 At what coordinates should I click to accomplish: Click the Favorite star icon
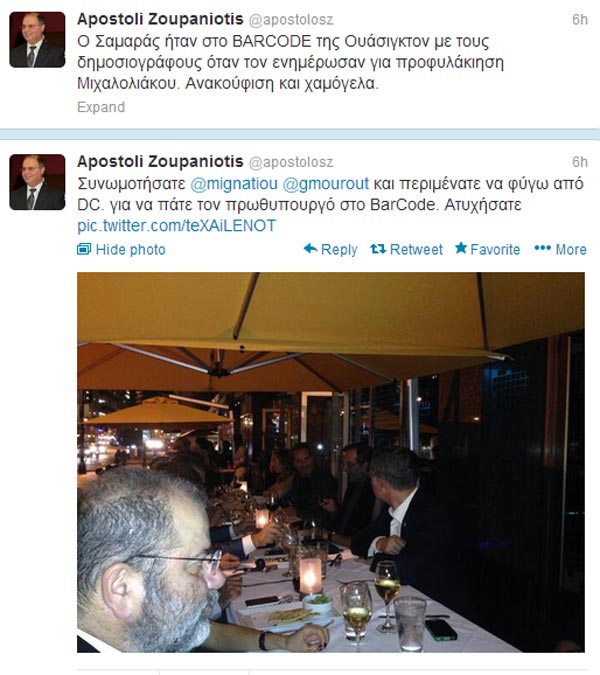pyautogui.click(x=461, y=248)
